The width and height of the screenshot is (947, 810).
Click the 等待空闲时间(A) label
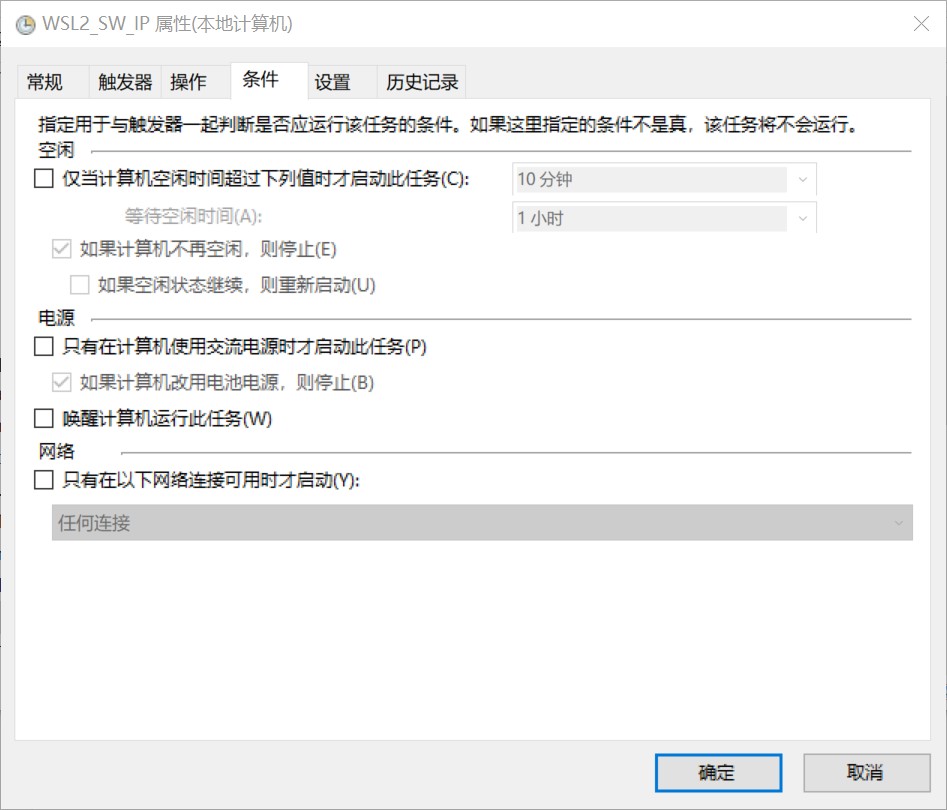193,216
